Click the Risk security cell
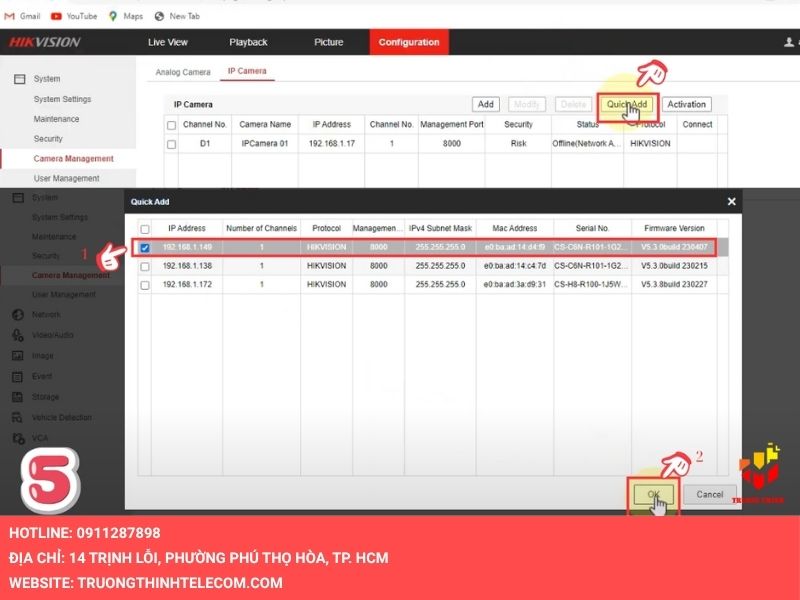 [518, 144]
